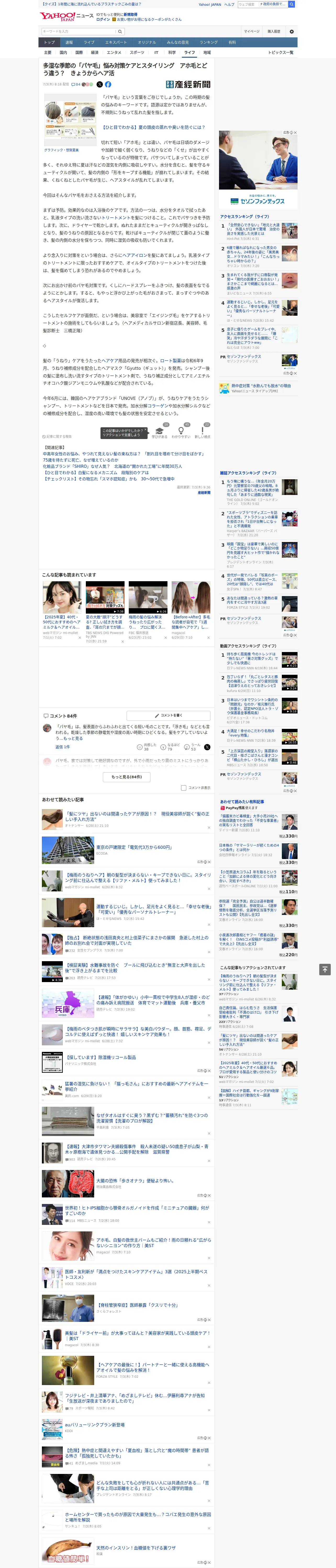
Task: Open the 2025夏 40代・50代 recommended article thumbnail
Action: point(62,597)
